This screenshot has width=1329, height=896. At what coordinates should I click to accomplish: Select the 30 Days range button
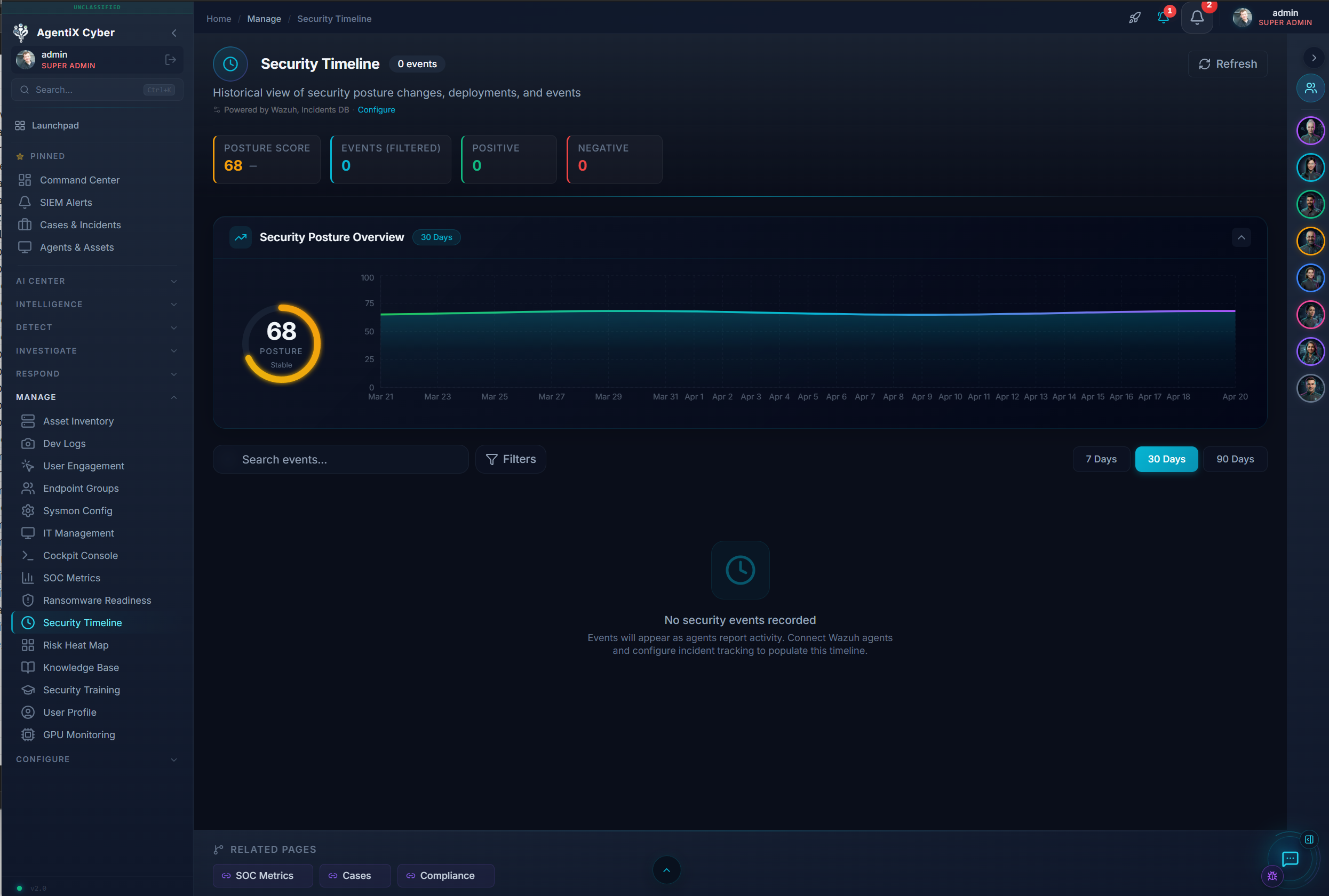point(1166,459)
